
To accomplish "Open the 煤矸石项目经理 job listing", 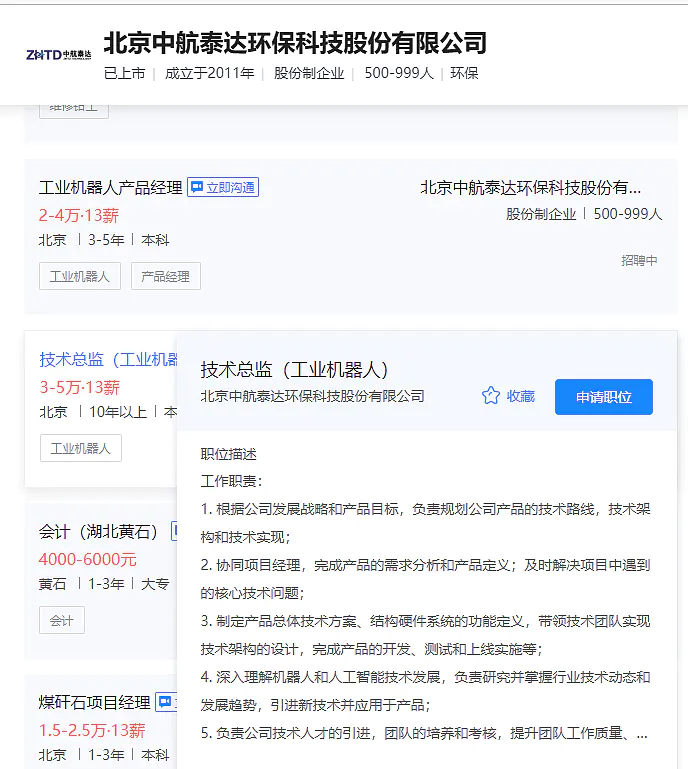I will (x=94, y=702).
